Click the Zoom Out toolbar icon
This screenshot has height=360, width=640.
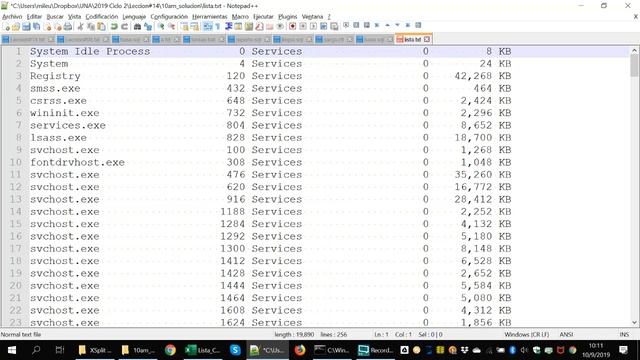click(172, 27)
